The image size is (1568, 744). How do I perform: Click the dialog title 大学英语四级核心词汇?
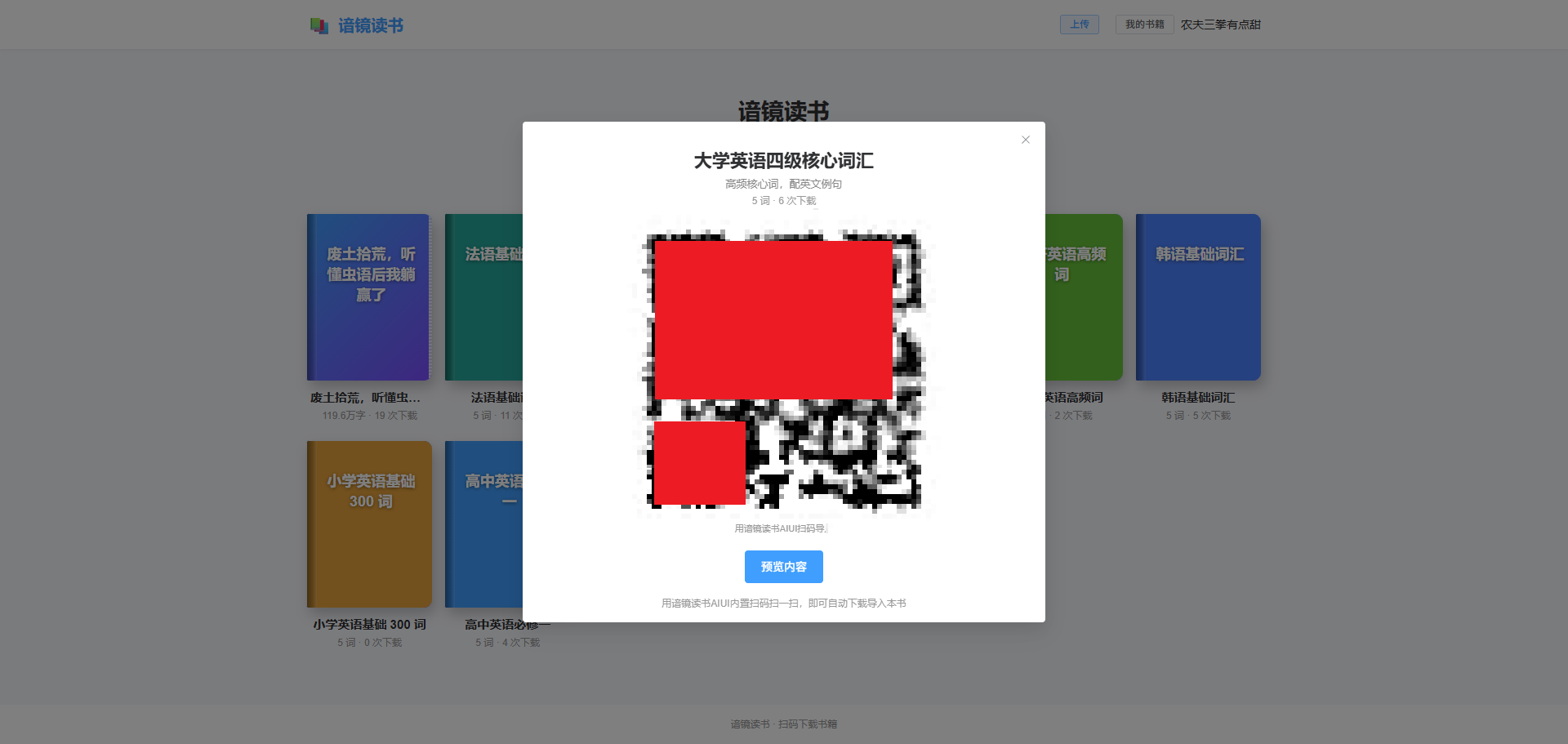pos(784,161)
